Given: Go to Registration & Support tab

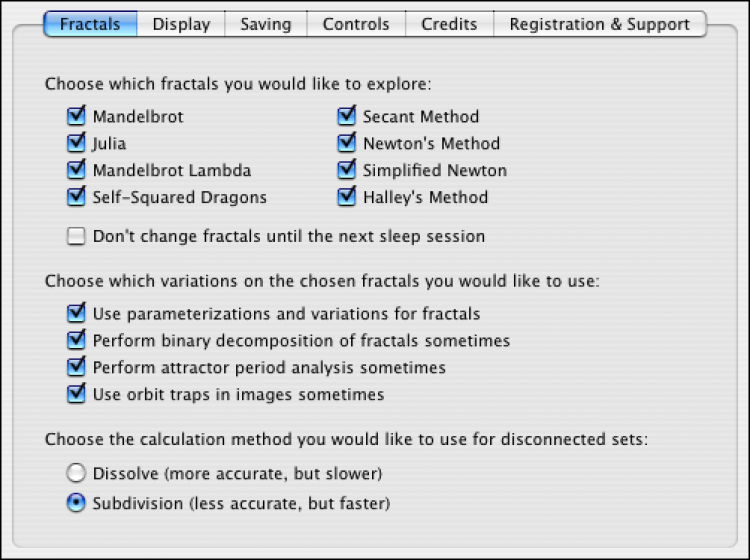Looking at the screenshot, I should click(599, 24).
